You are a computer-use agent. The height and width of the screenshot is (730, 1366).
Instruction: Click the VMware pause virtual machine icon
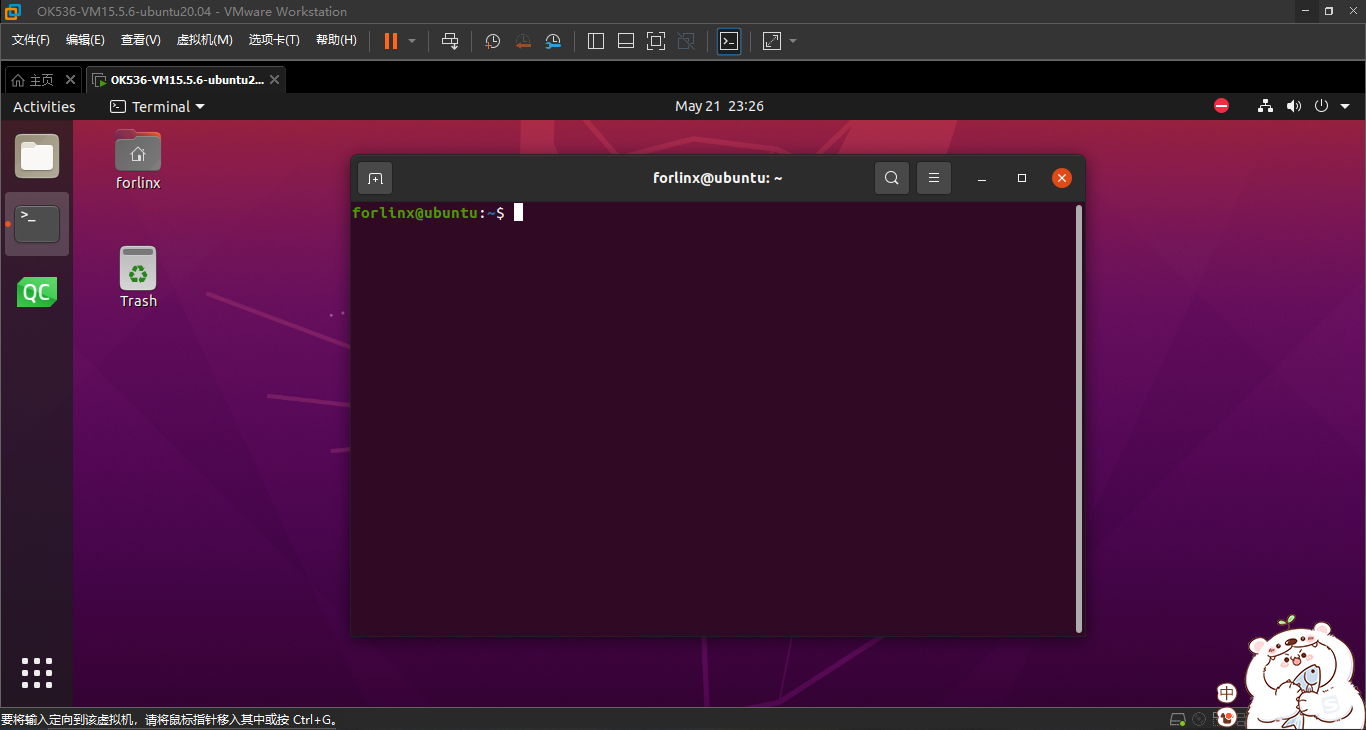pyautogui.click(x=390, y=41)
